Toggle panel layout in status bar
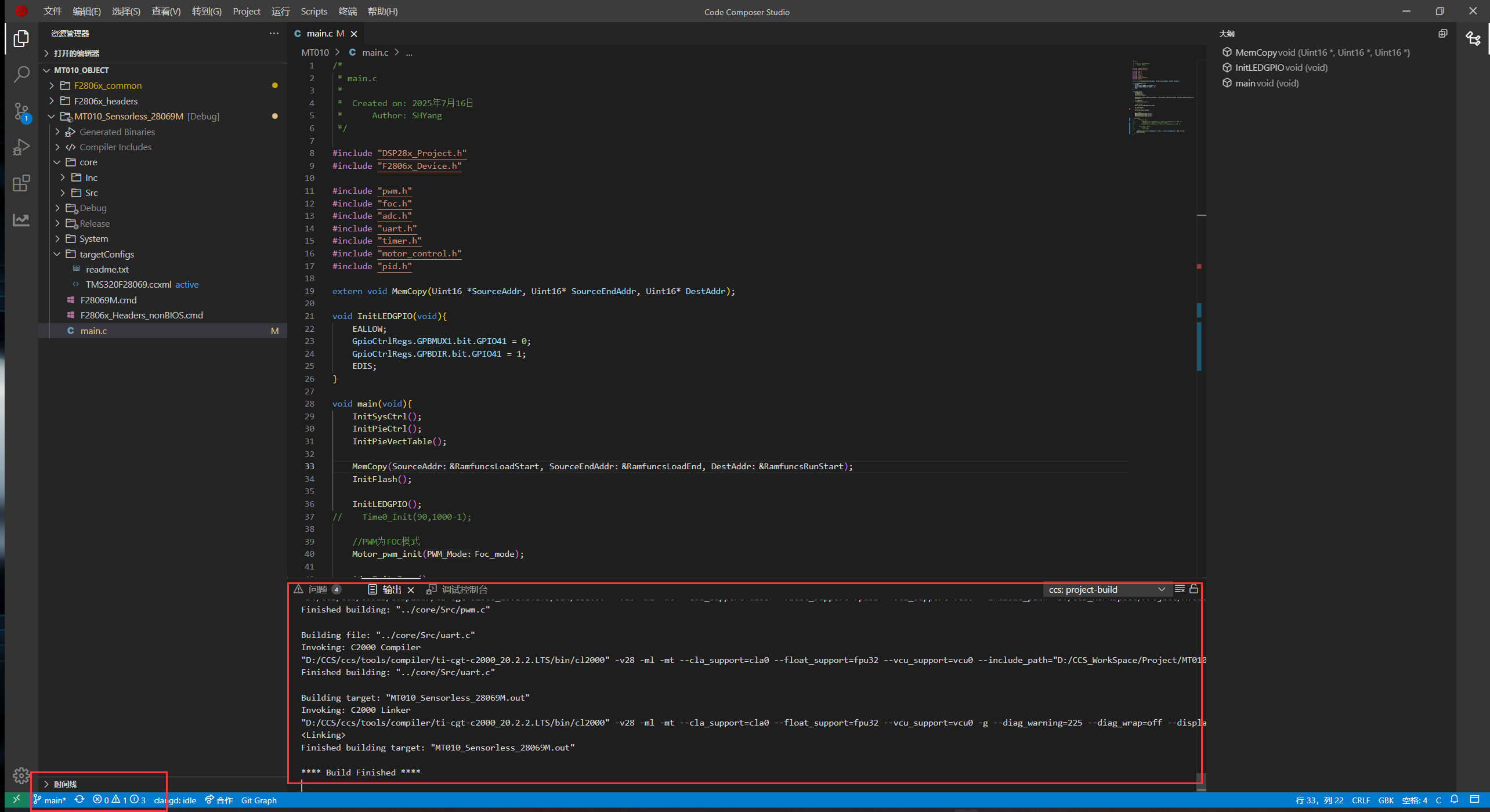 tap(1474, 800)
